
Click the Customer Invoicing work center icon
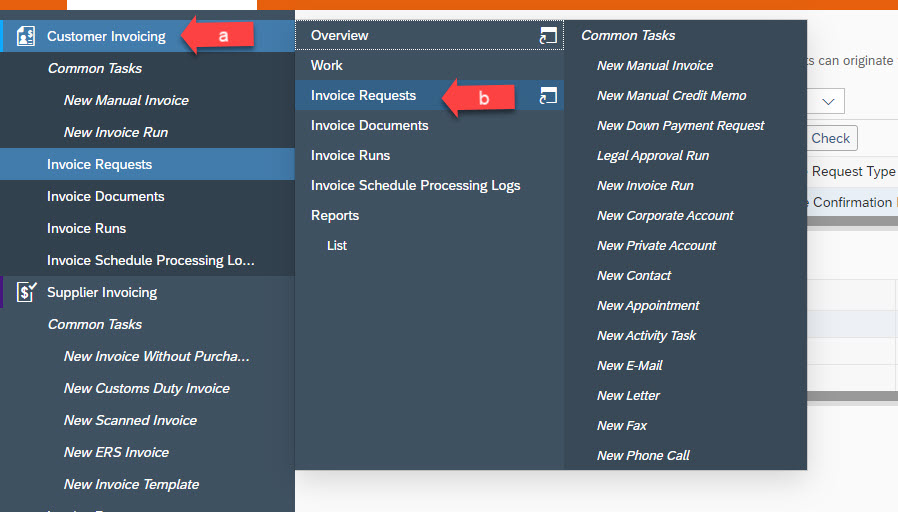26,36
